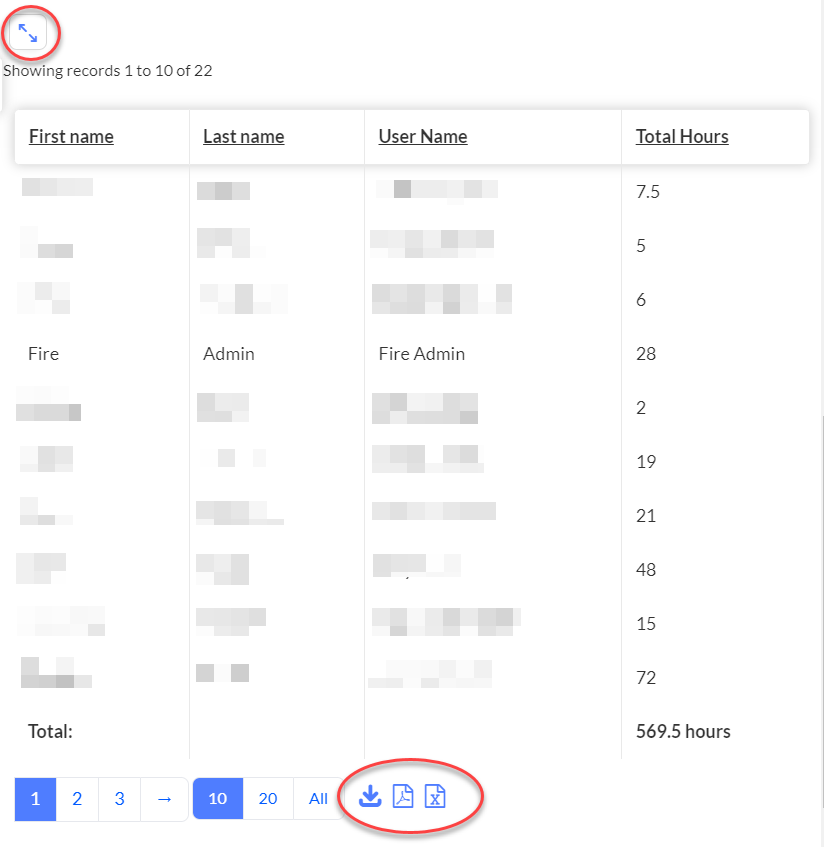Viewport: 824px width, 847px height.
Task: Go to next page arrow
Action: tap(164, 799)
